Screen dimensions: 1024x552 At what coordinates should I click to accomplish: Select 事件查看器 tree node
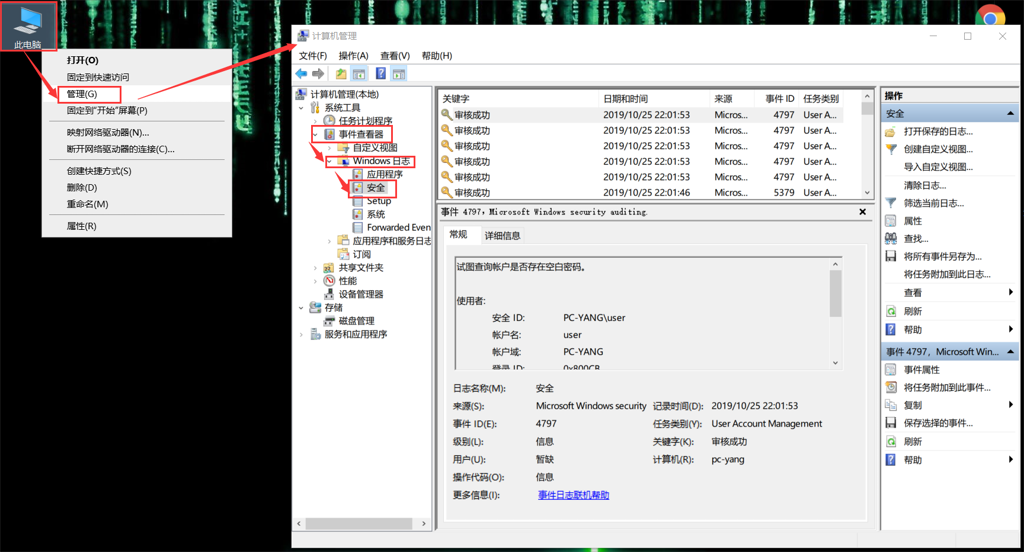point(360,134)
